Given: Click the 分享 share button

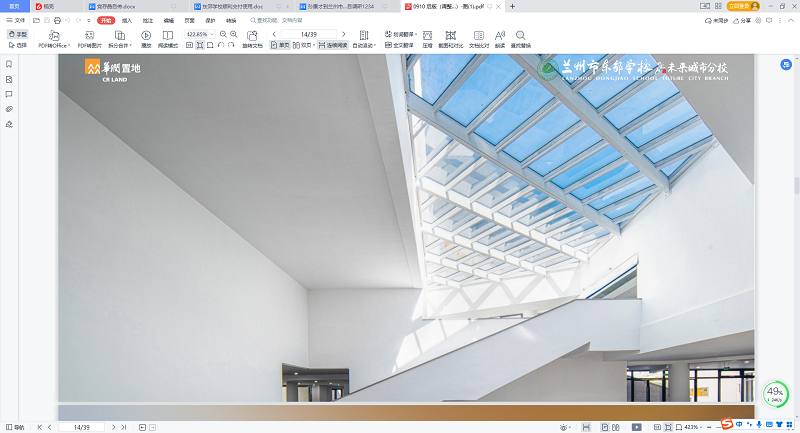Looking at the screenshot, I should pos(742,20).
